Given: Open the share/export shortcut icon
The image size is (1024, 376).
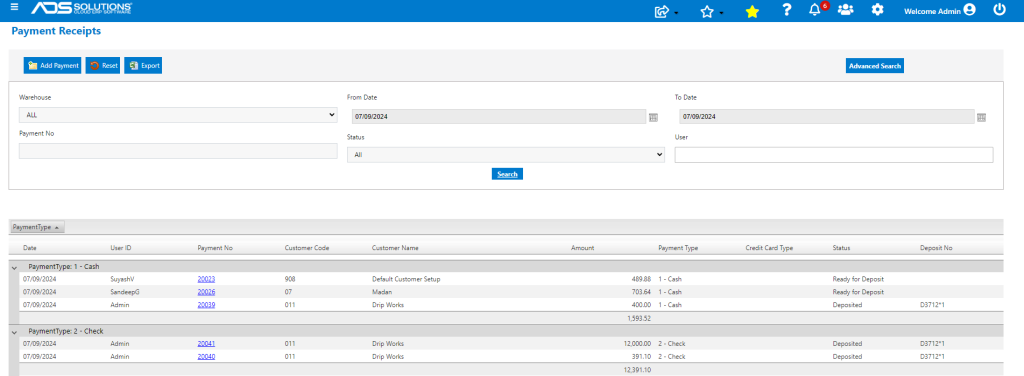Looking at the screenshot, I should (662, 11).
